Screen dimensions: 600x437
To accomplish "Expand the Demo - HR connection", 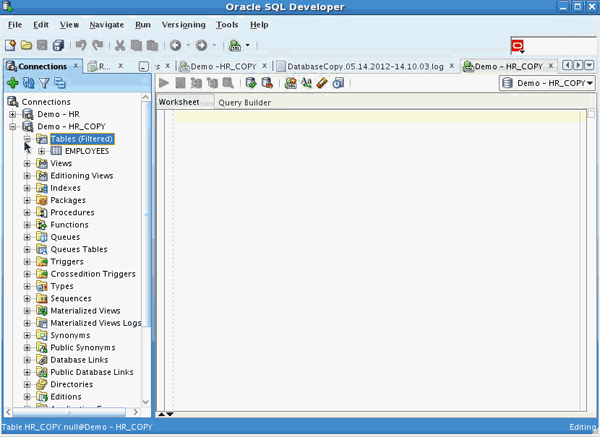I will pyautogui.click(x=13, y=114).
